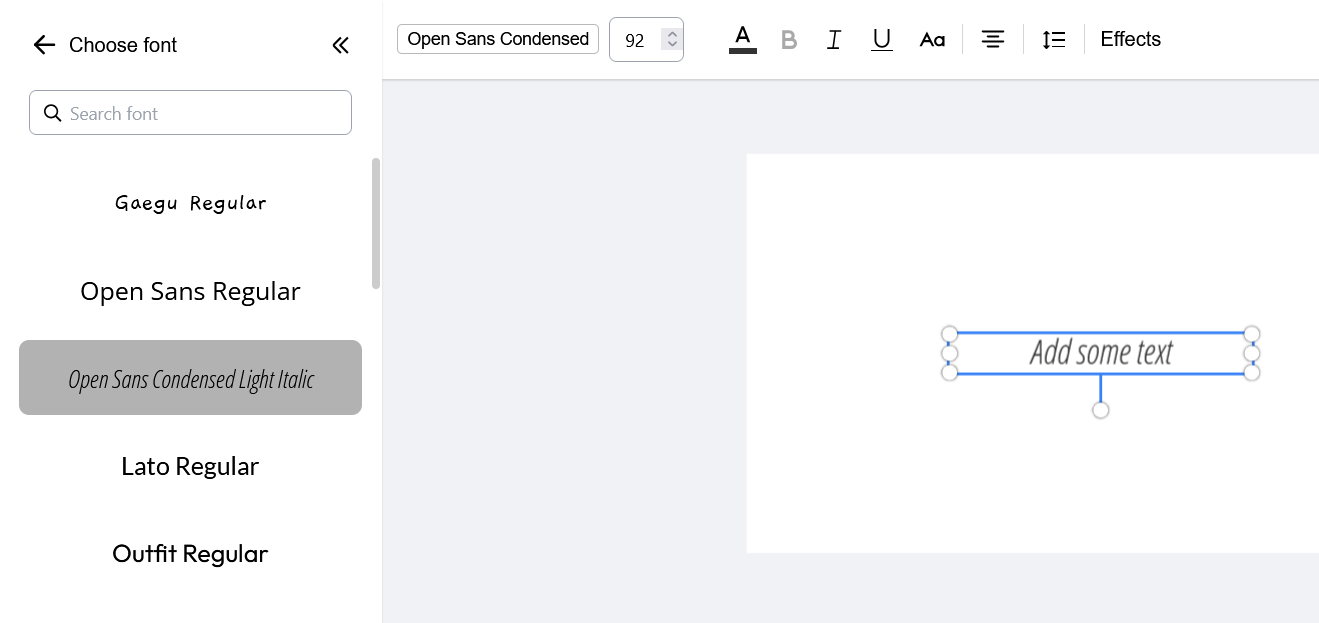Toggle underline formatting

(x=881, y=40)
